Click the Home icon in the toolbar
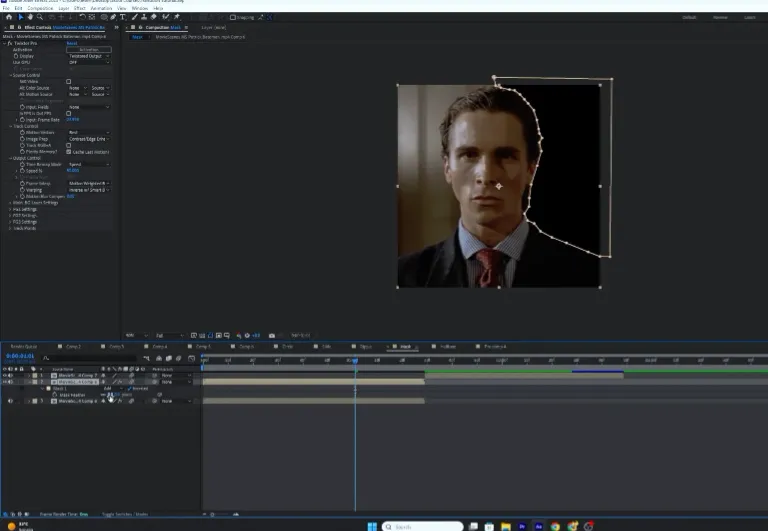The image size is (768, 531). (9, 17)
